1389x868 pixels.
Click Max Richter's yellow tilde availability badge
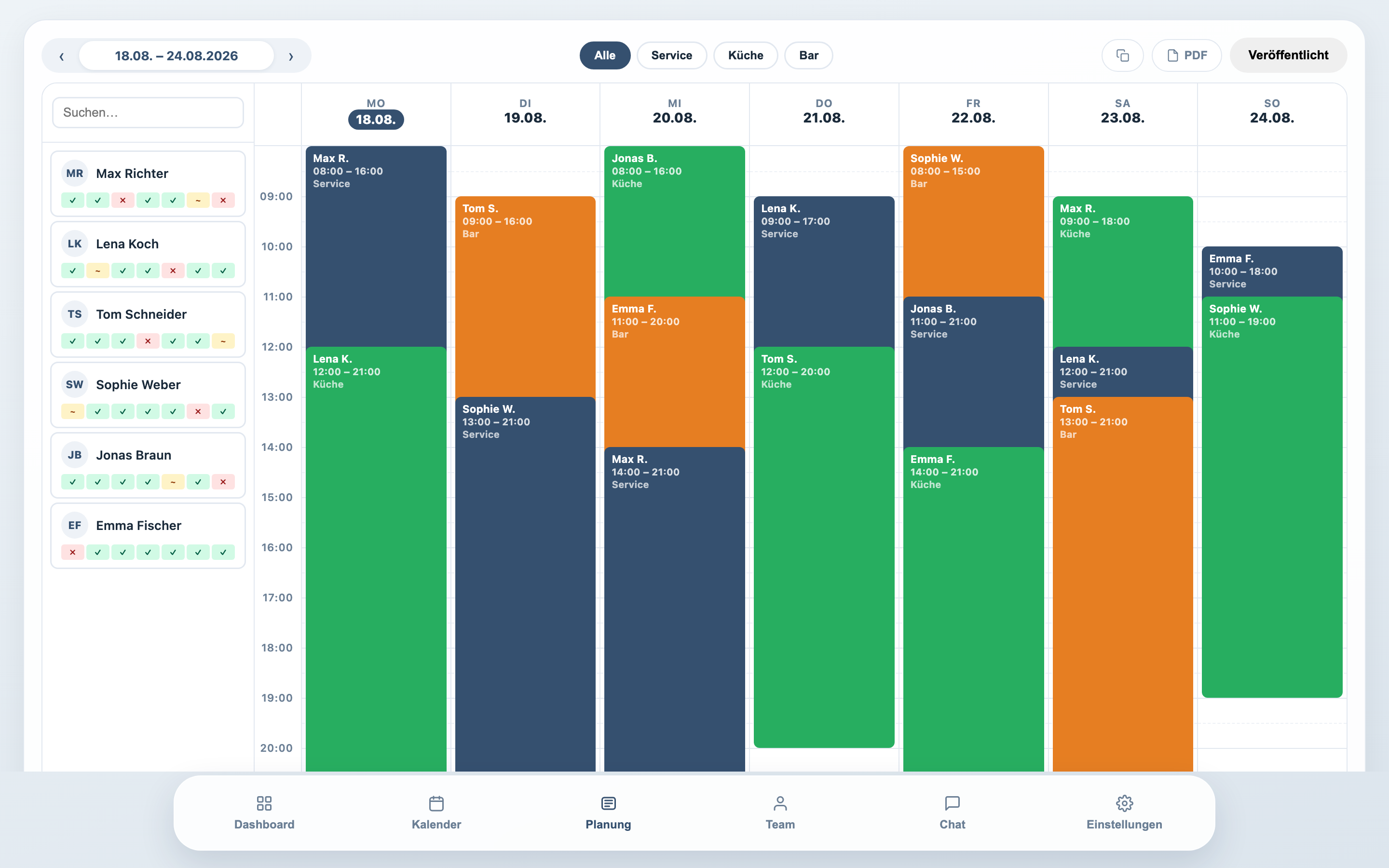pos(198,200)
